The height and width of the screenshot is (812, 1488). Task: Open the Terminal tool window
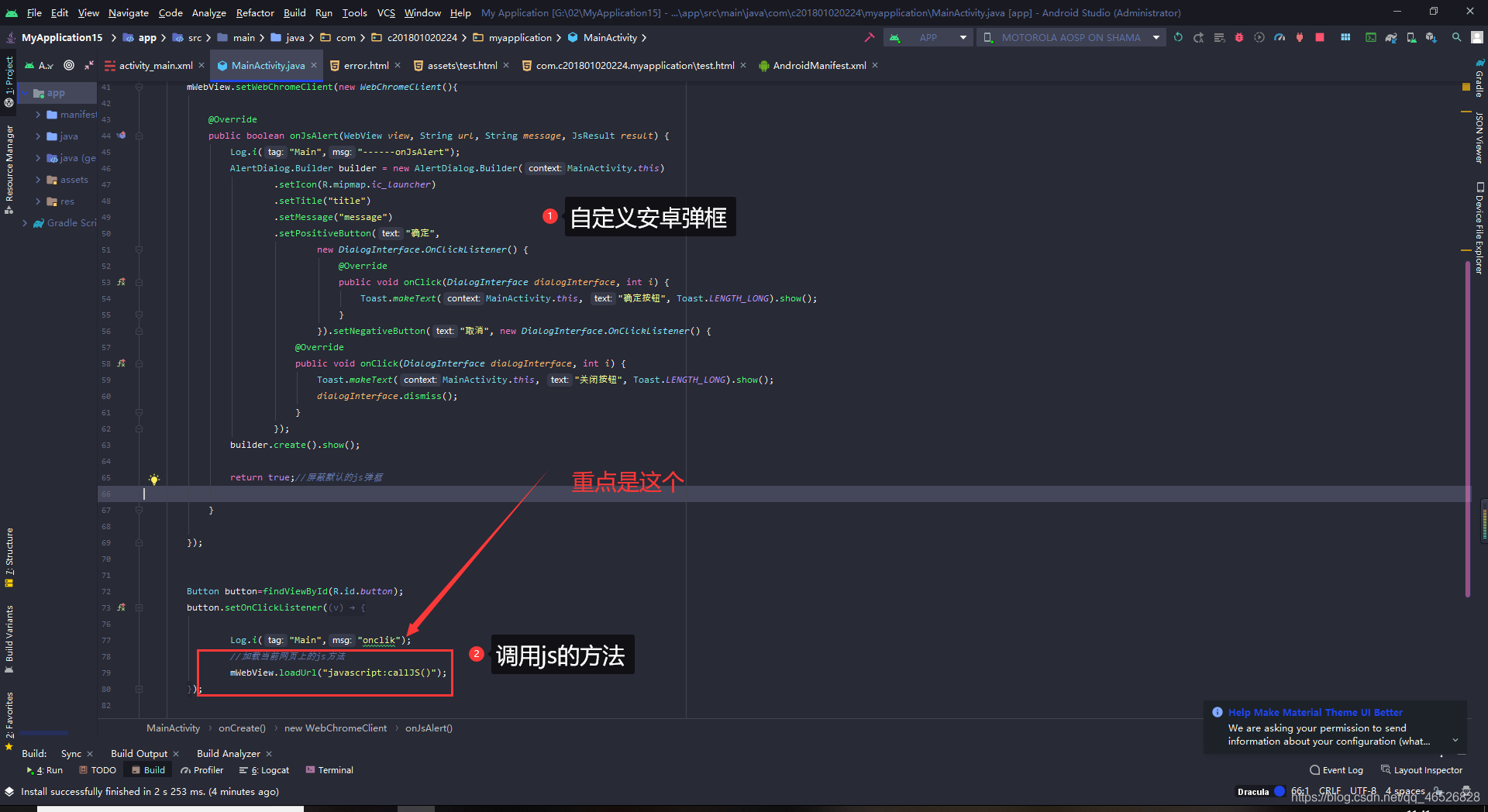click(x=330, y=770)
